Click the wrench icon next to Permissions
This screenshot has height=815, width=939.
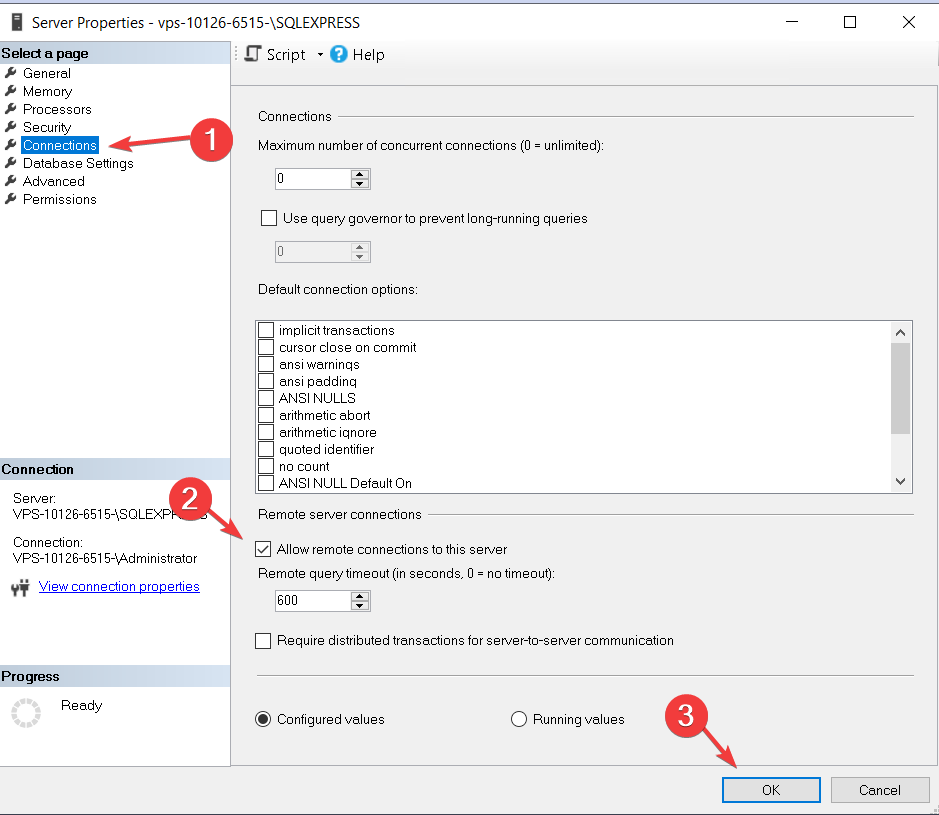click(x=10, y=199)
